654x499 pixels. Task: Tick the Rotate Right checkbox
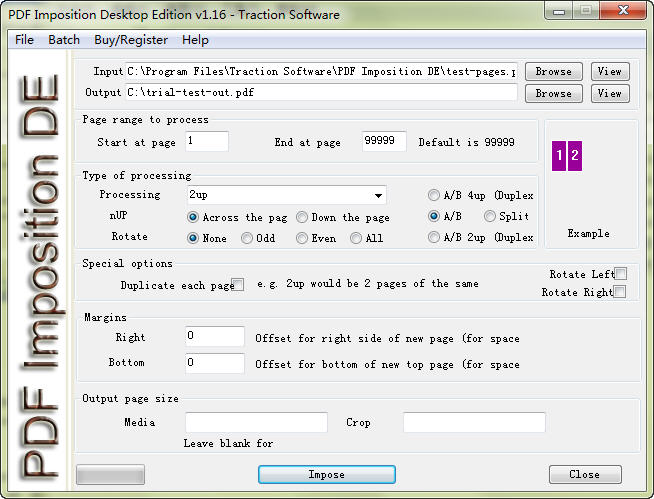coord(620,292)
